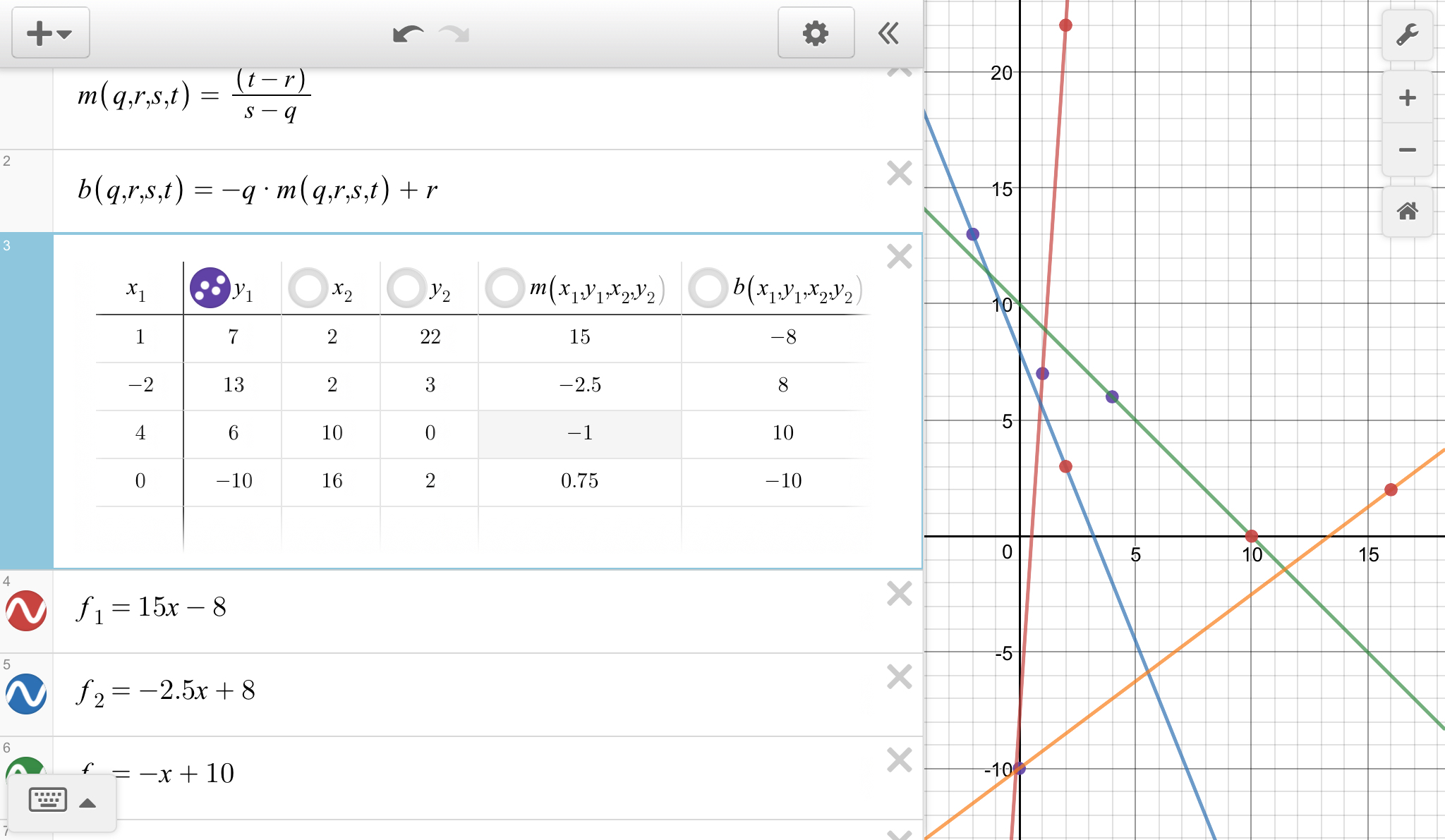Collapse the expression list panel
This screenshot has height=840, width=1445.
[x=889, y=33]
